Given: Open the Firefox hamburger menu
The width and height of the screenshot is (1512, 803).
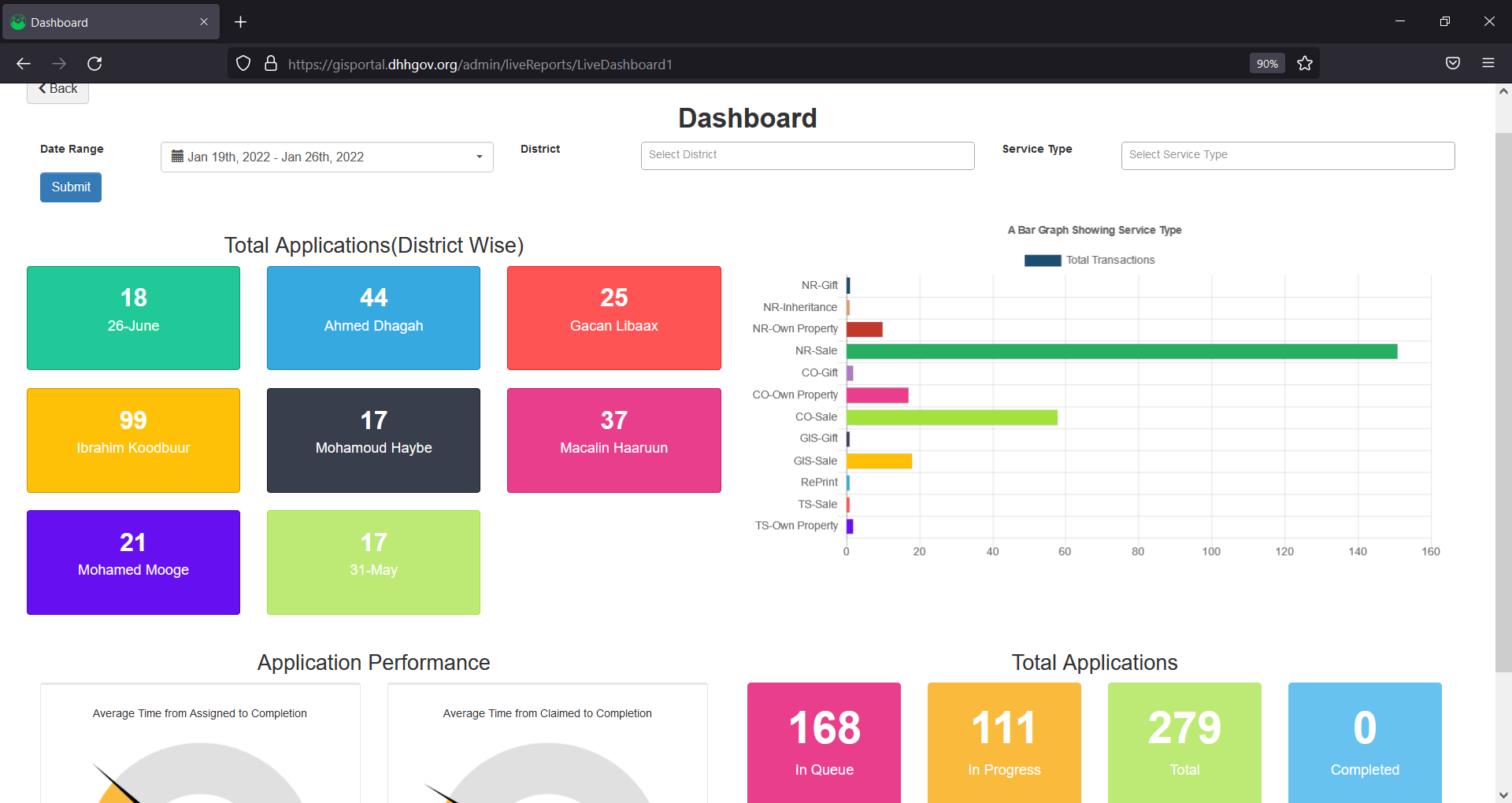Looking at the screenshot, I should click(1488, 64).
